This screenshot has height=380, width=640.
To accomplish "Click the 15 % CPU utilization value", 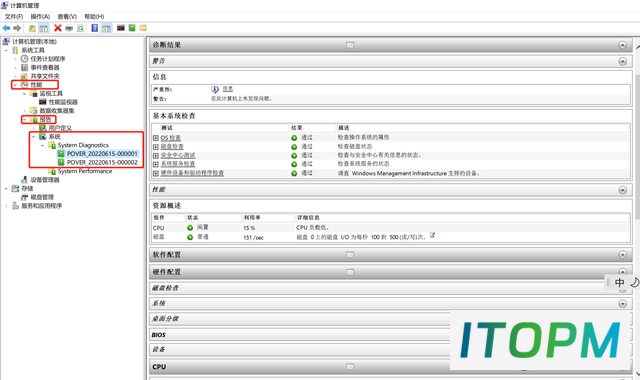I will point(249,228).
